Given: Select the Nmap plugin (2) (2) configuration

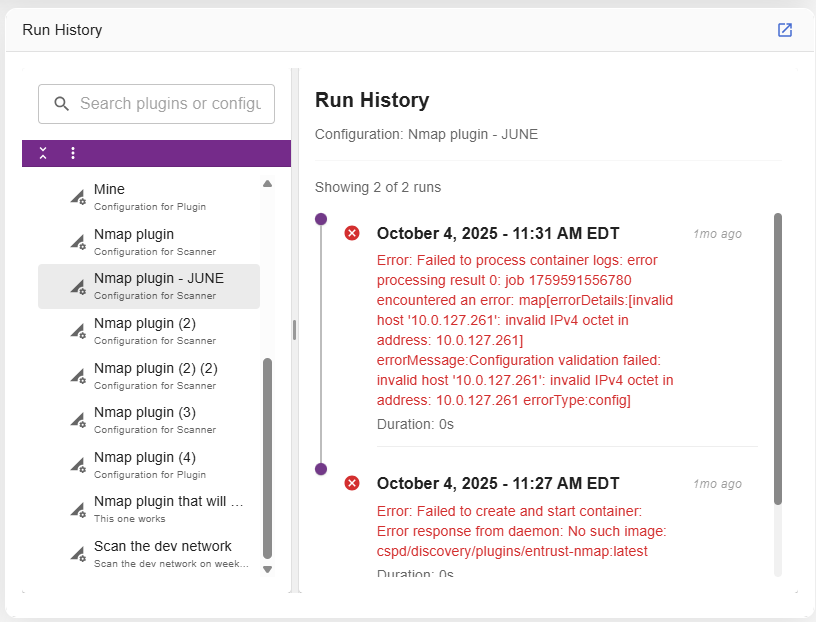Looking at the screenshot, I should coord(155,375).
